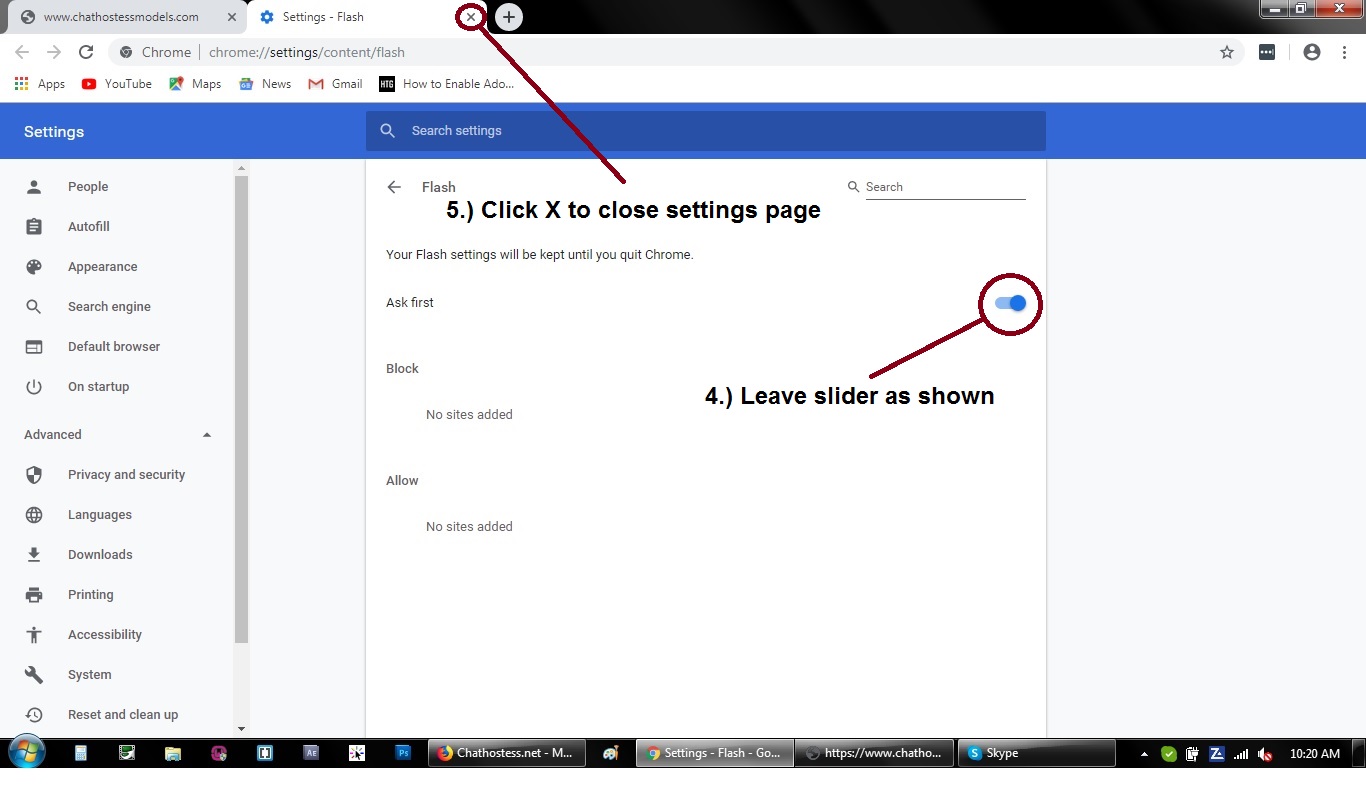
Task: Go back from the Flash settings page
Action: (394, 187)
